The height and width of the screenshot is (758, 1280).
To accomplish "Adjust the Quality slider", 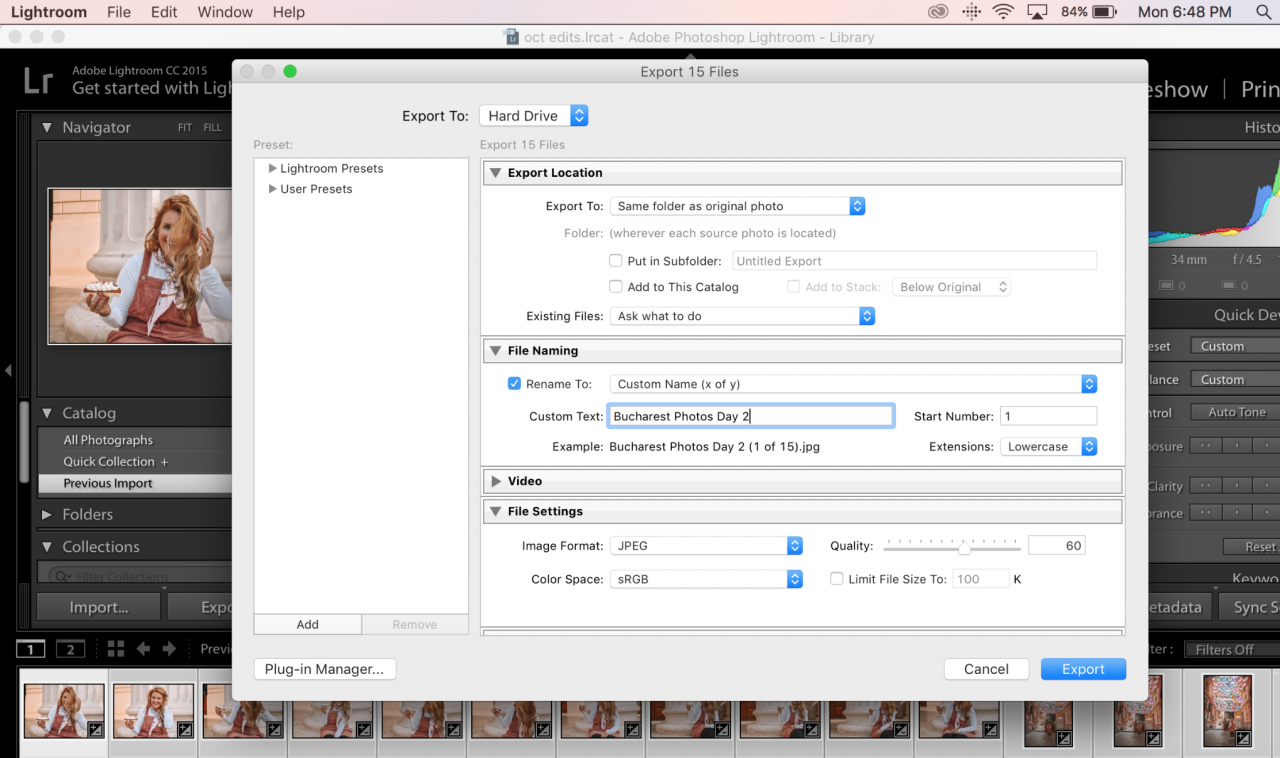I will [x=964, y=548].
